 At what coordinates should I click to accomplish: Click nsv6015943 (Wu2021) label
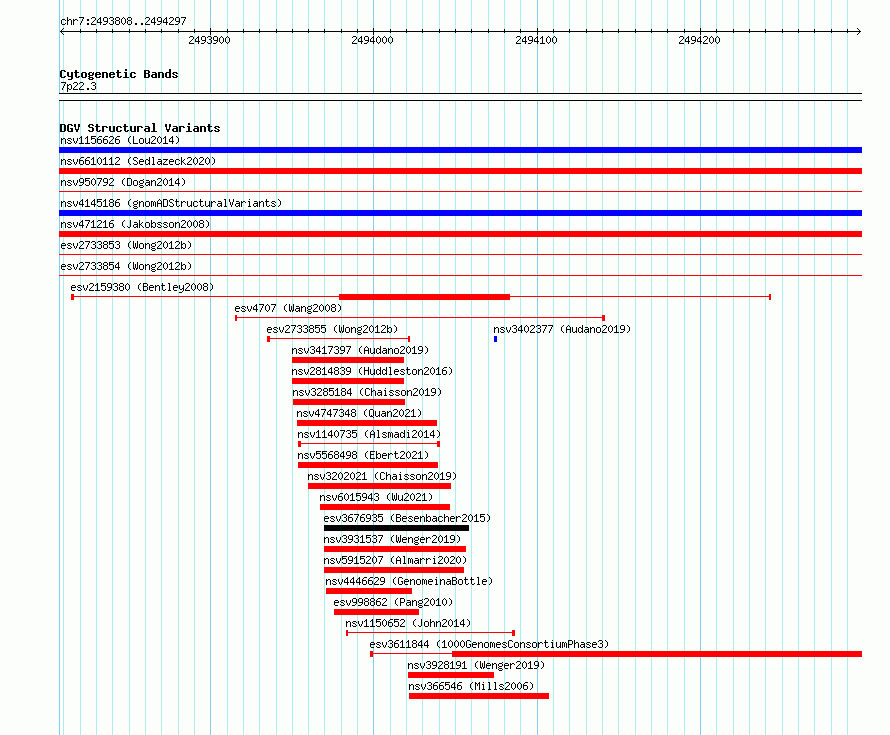click(376, 497)
